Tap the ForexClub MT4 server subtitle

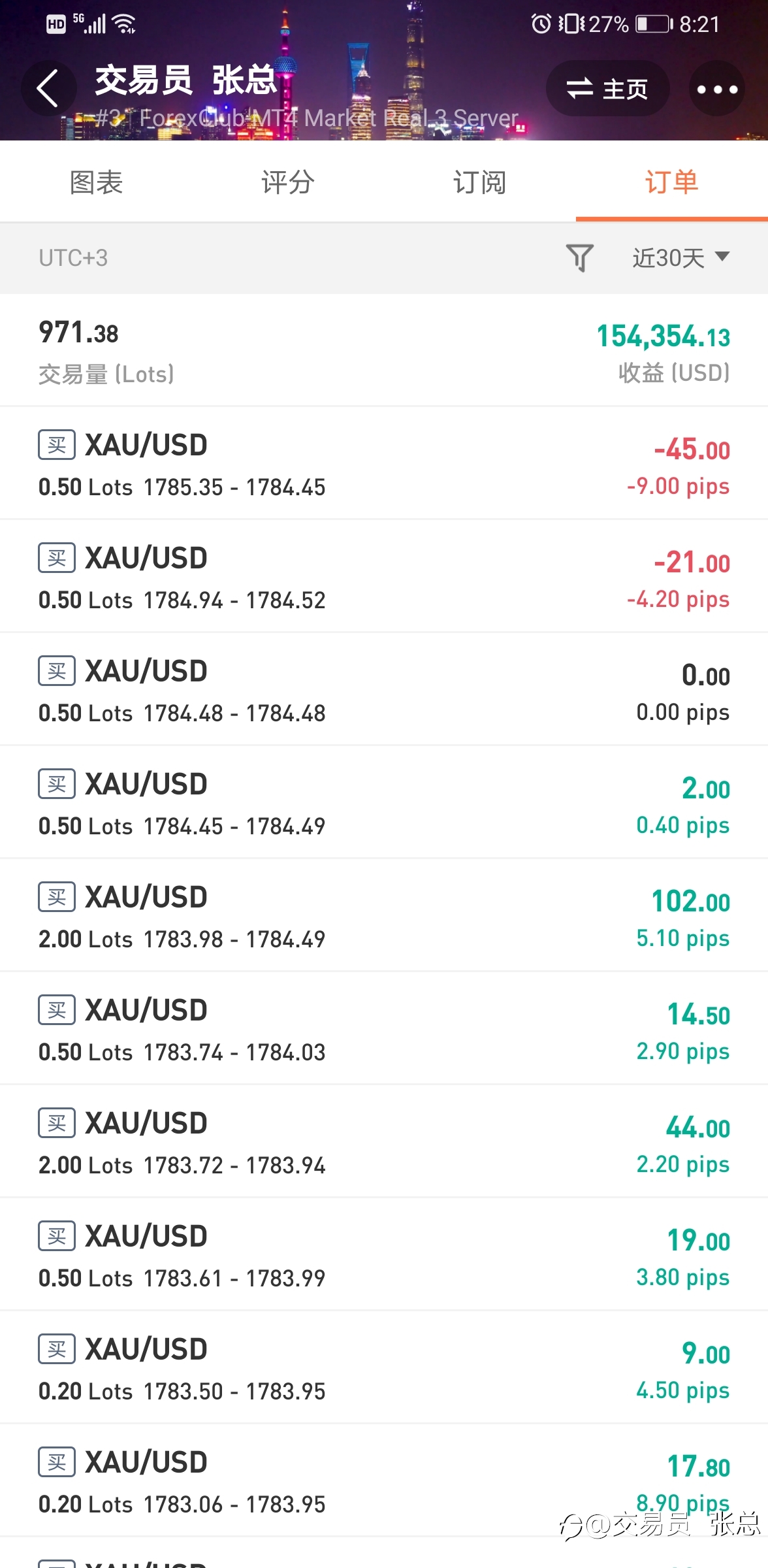coord(307,118)
